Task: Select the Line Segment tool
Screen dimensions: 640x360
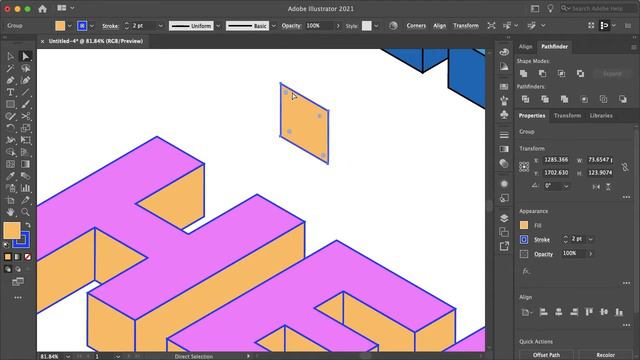Action: [x=25, y=92]
